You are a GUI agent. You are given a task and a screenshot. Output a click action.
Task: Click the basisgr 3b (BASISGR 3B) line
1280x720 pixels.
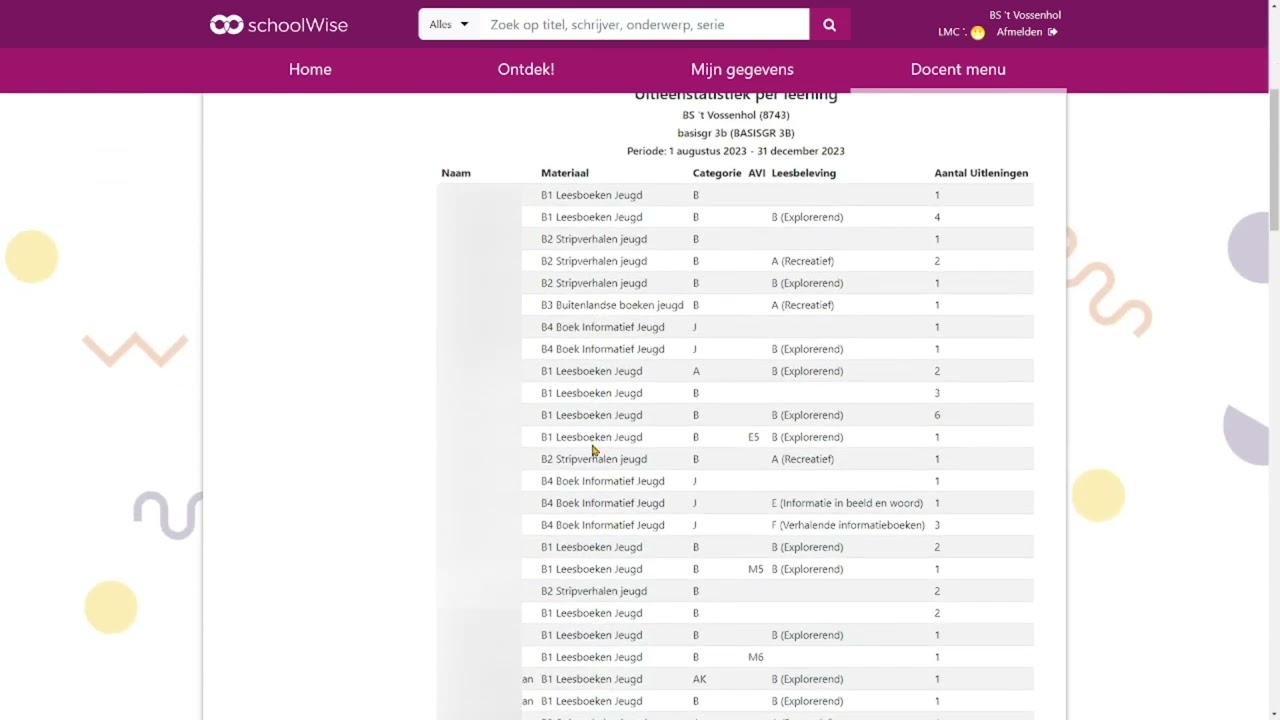click(x=736, y=133)
